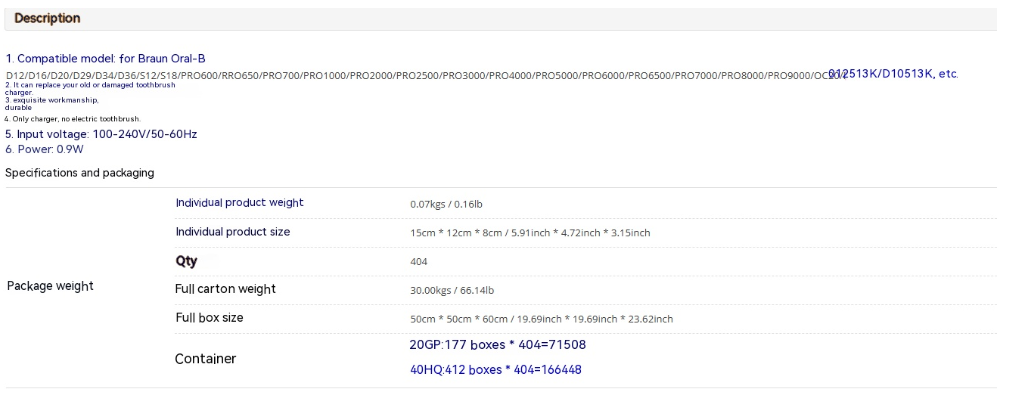Click the quantity value '404'

(419, 262)
